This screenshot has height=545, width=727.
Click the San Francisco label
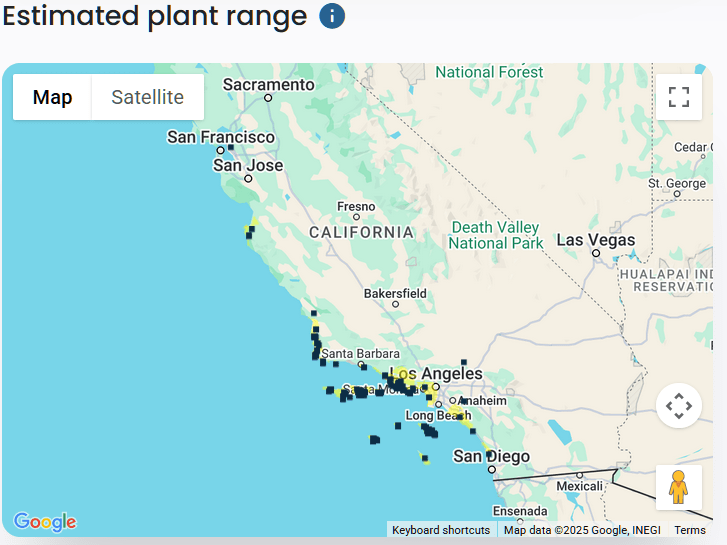221,137
